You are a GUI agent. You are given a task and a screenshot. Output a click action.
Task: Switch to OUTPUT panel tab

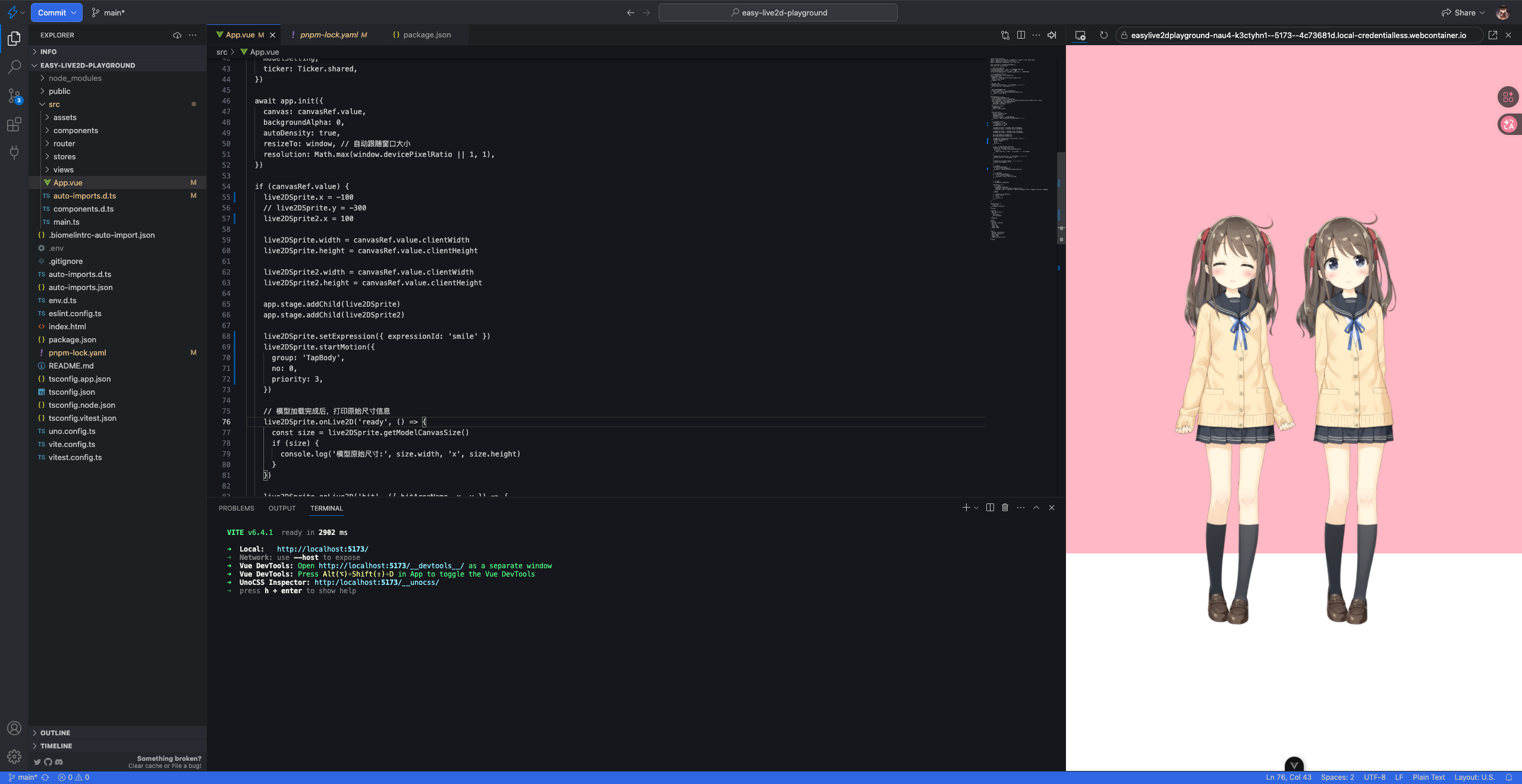click(282, 508)
